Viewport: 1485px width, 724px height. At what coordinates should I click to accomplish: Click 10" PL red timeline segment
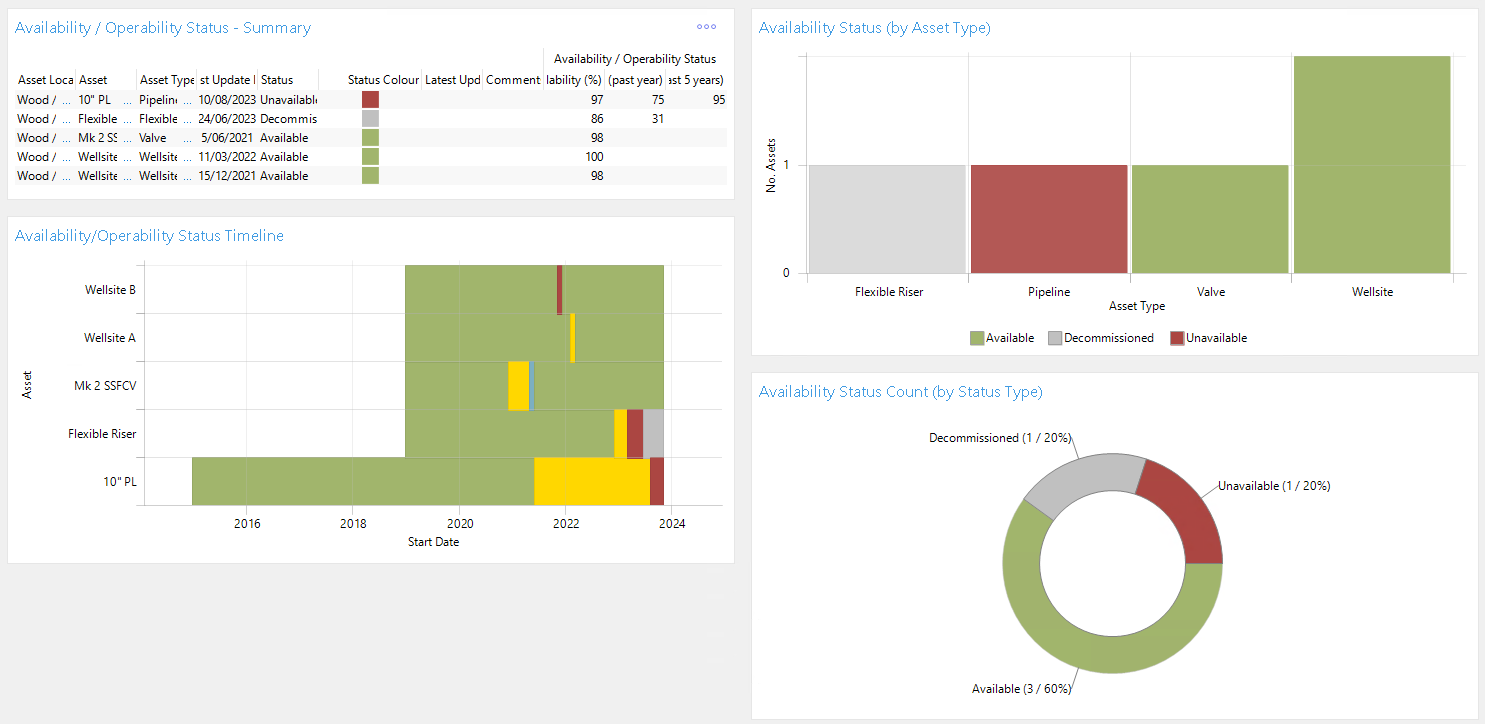click(x=657, y=482)
